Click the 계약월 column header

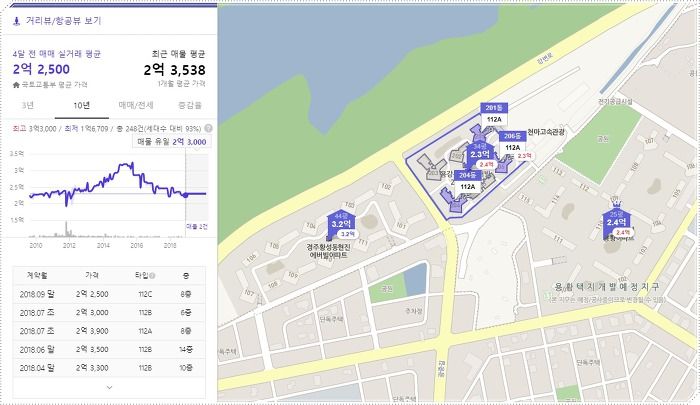pyautogui.click(x=37, y=276)
